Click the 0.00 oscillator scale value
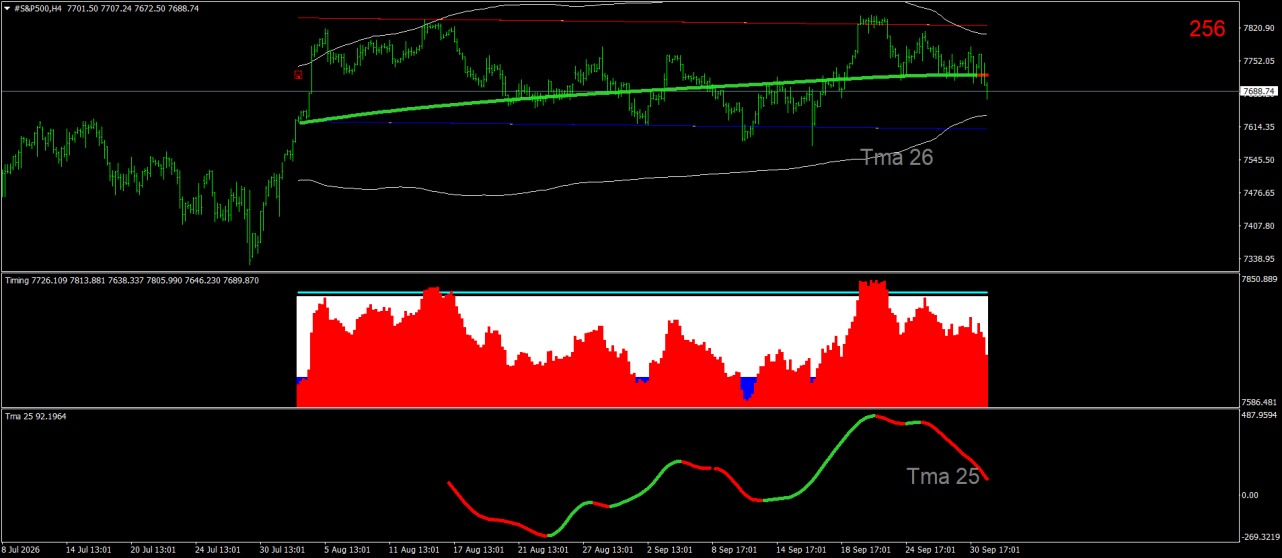 [x=1251, y=495]
